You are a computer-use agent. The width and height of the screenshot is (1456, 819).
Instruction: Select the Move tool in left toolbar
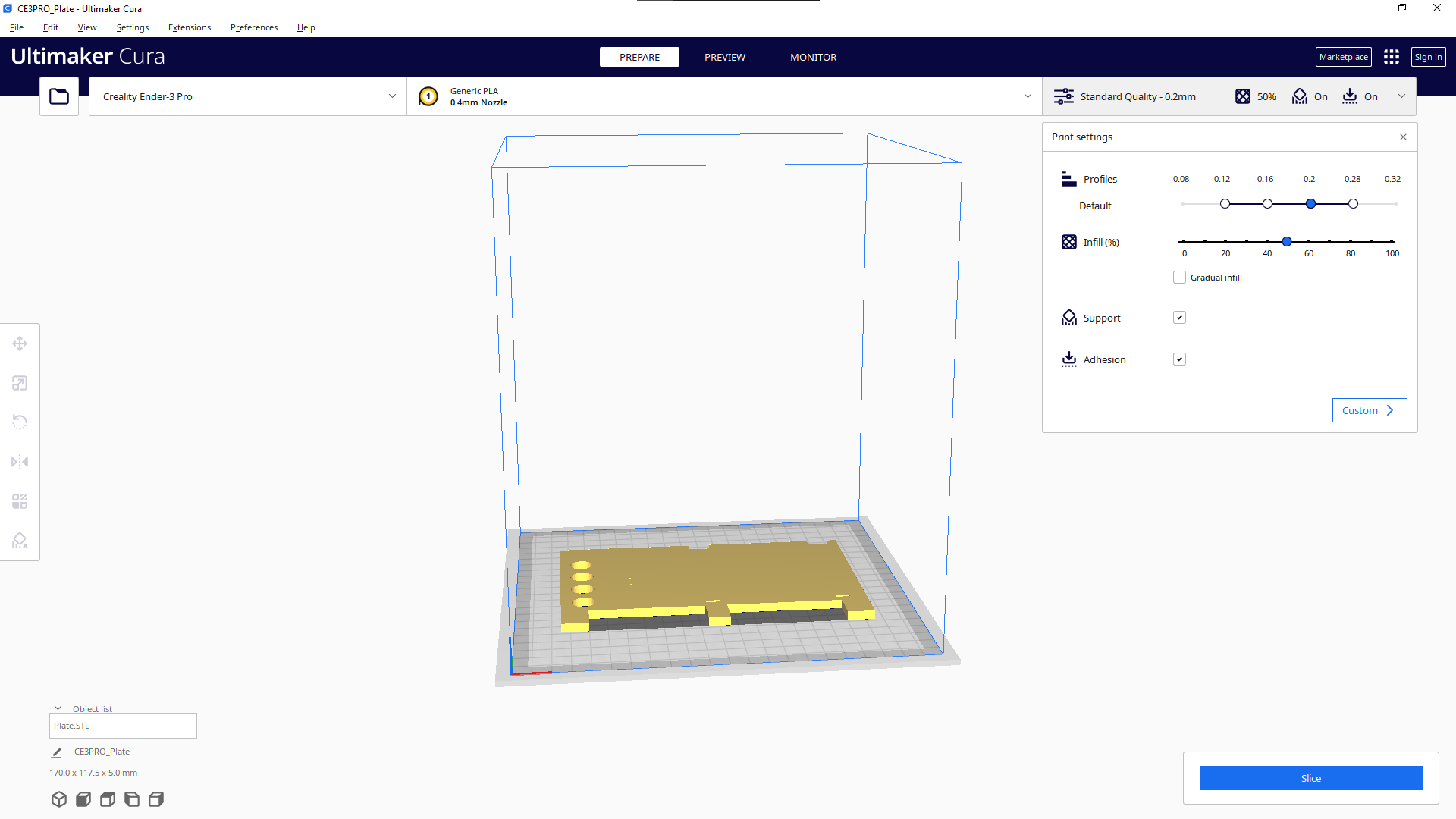(20, 344)
